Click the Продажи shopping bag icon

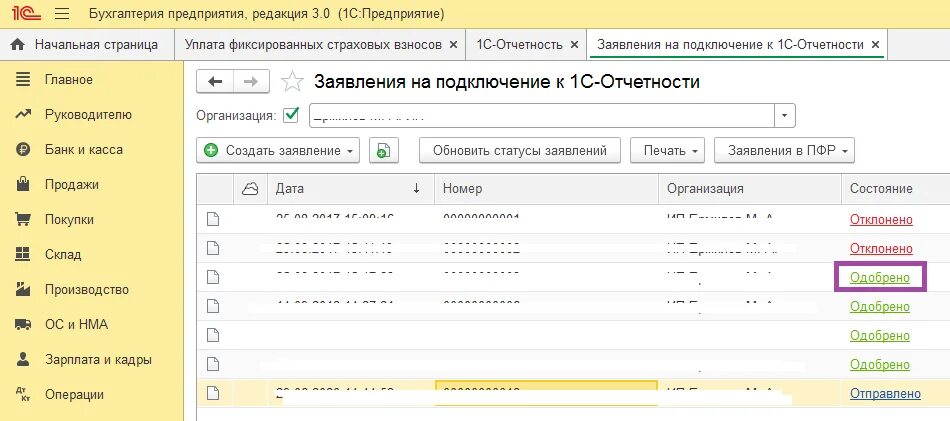(x=23, y=184)
